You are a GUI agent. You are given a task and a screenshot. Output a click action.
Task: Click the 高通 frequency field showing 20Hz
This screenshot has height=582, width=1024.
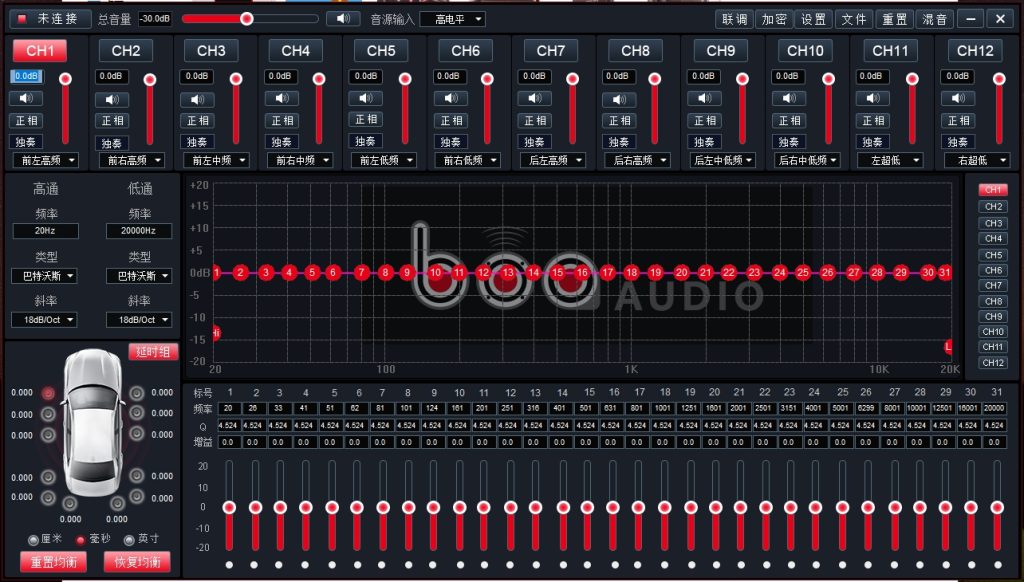pyautogui.click(x=46, y=231)
